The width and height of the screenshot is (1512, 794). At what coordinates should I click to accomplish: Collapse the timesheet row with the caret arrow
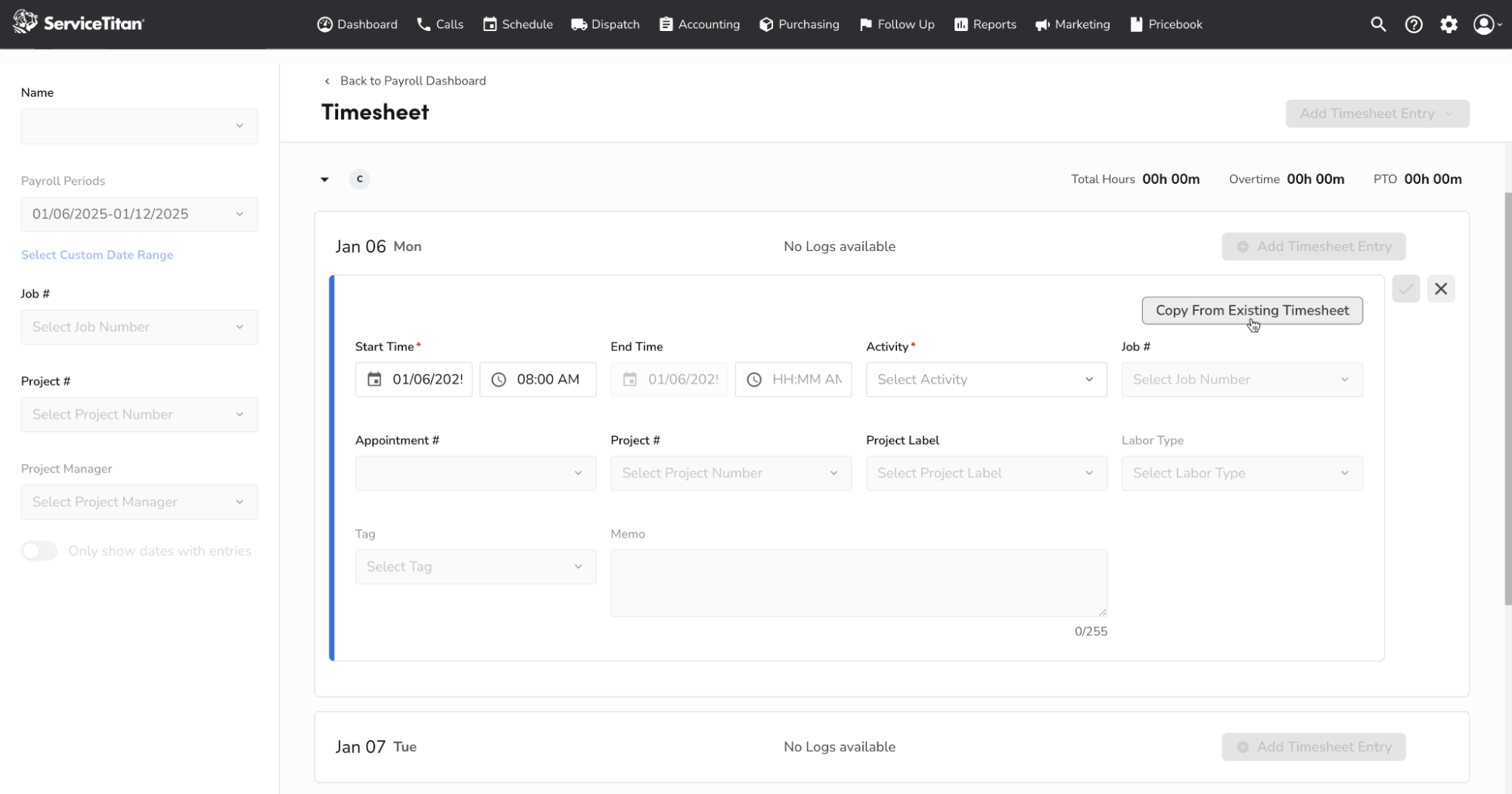click(x=324, y=179)
